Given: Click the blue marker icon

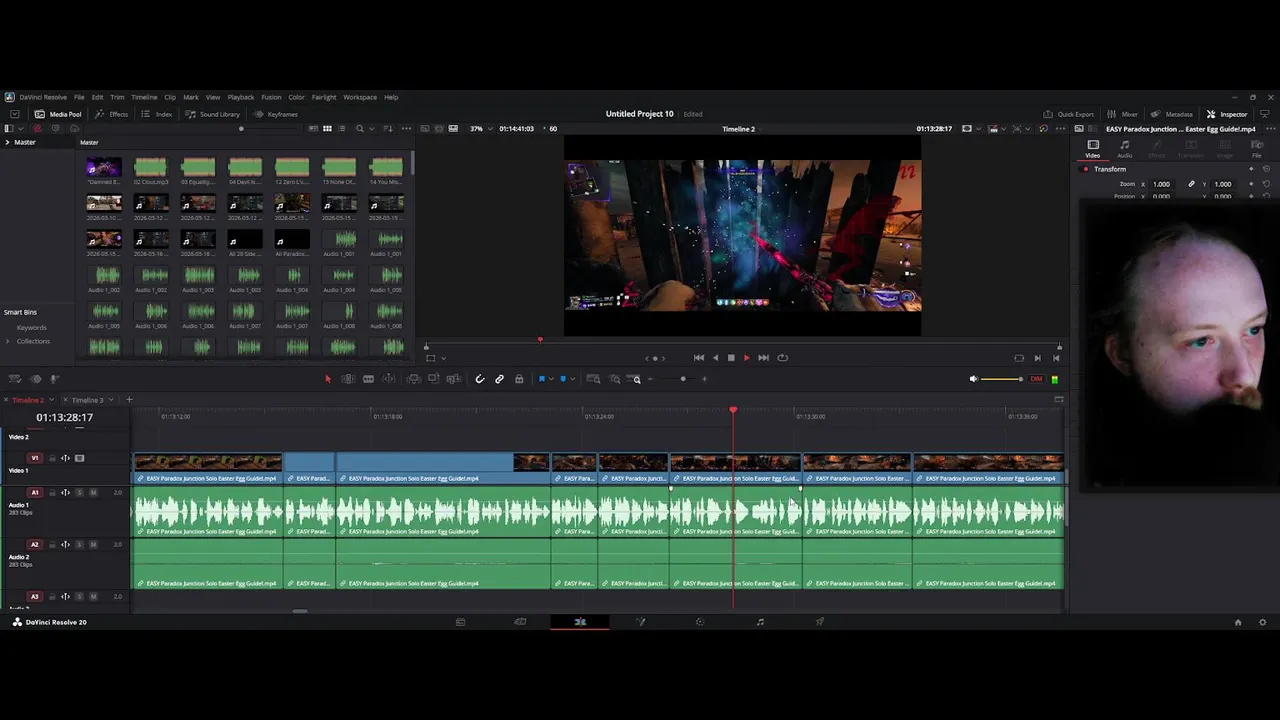Looking at the screenshot, I should pyautogui.click(x=563, y=379).
